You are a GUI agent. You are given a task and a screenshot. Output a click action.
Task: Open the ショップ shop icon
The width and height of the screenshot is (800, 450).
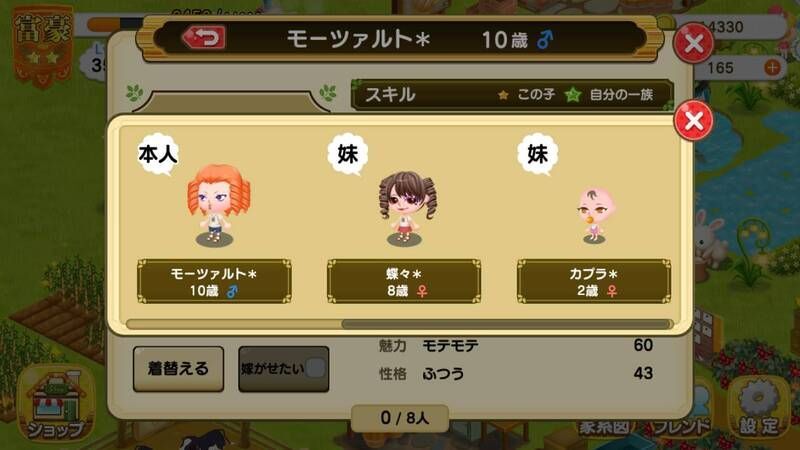pos(55,403)
